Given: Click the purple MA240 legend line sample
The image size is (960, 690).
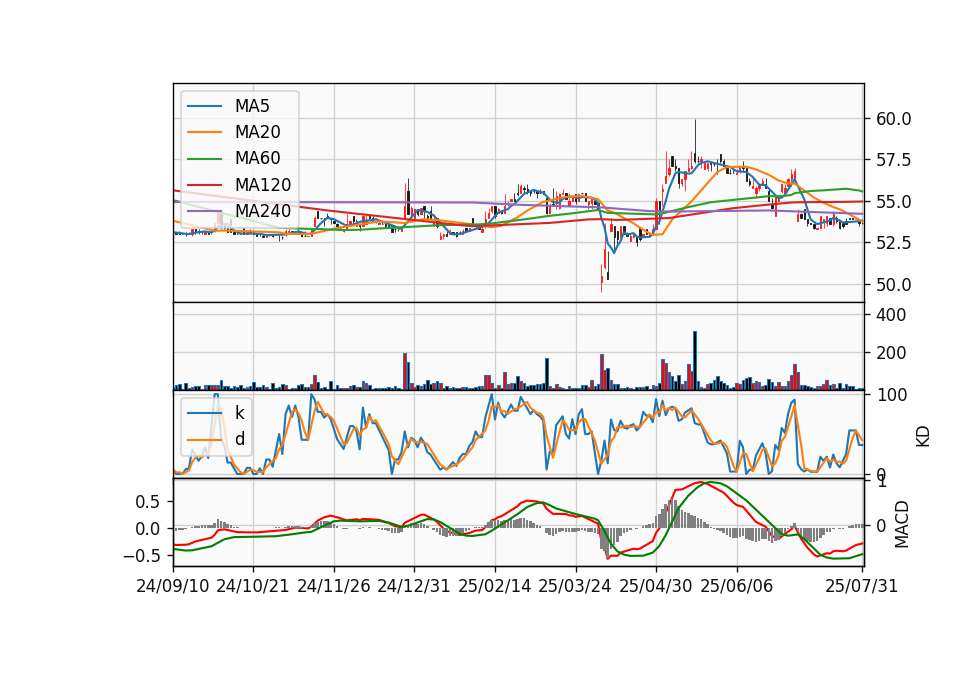Looking at the screenshot, I should coord(204,211).
